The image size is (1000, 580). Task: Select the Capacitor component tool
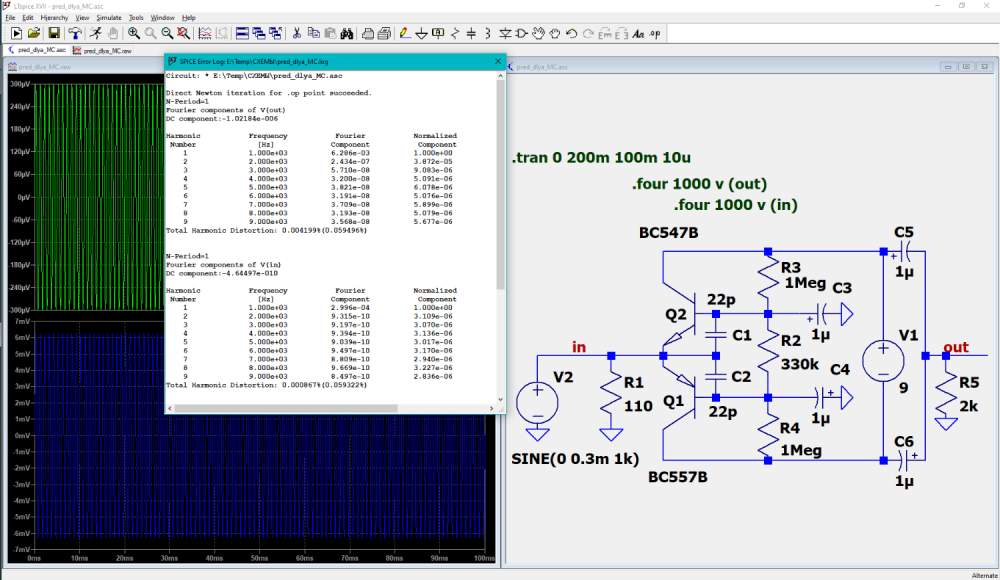pyautogui.click(x=471, y=33)
